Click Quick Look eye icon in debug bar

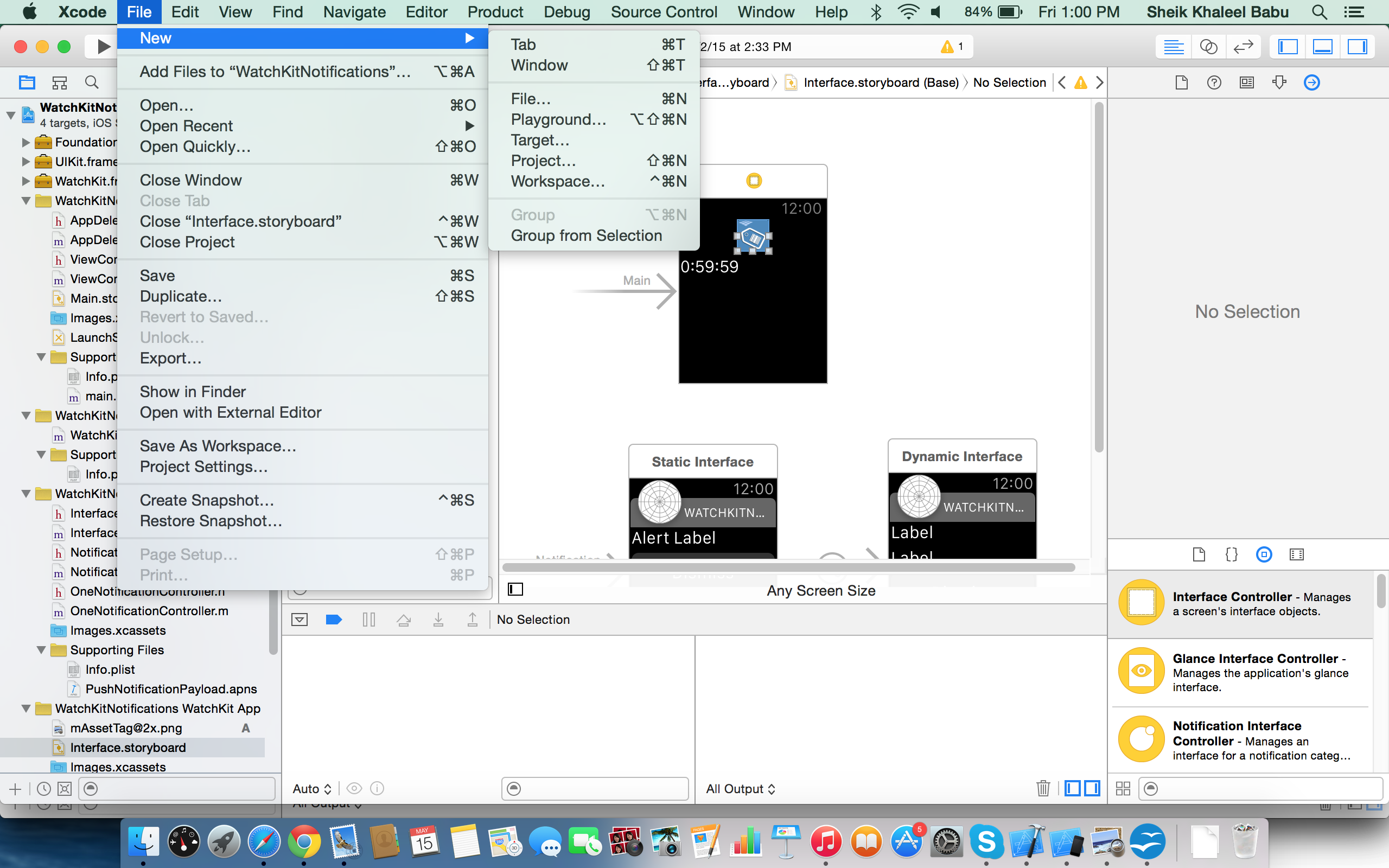click(354, 788)
